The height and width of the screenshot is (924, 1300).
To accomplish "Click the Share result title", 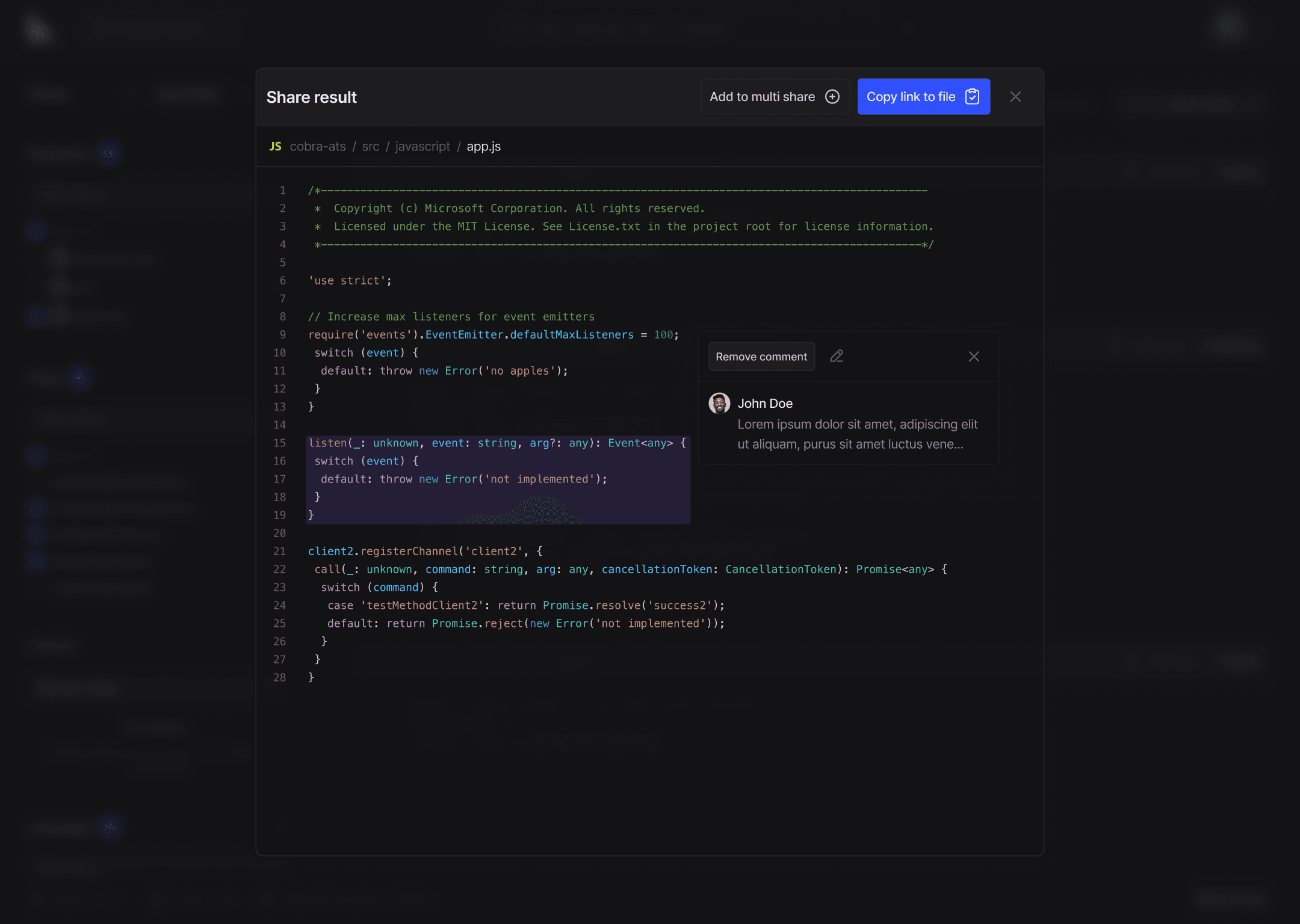I will tap(312, 97).
